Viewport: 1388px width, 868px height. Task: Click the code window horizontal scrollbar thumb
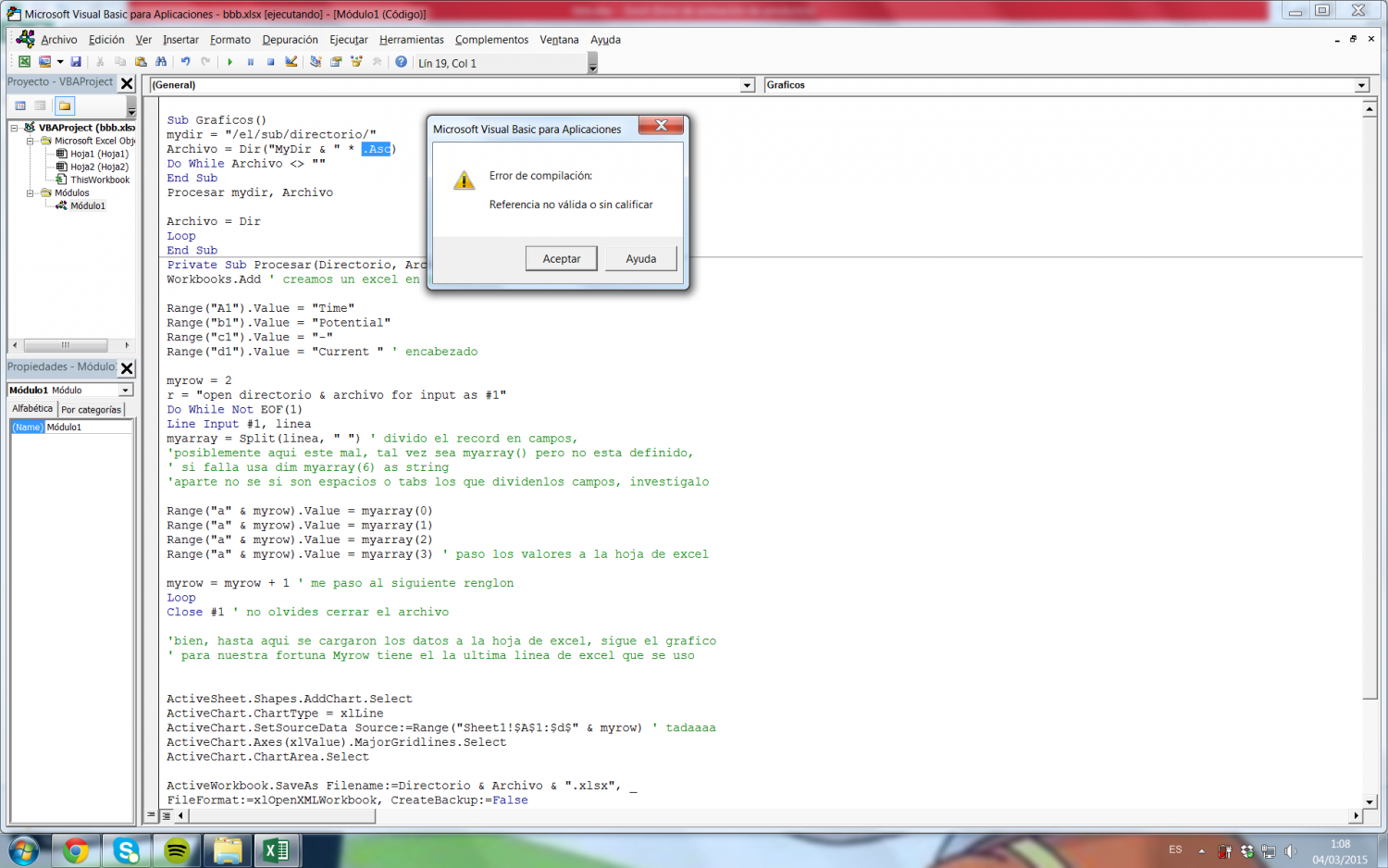(x=282, y=815)
